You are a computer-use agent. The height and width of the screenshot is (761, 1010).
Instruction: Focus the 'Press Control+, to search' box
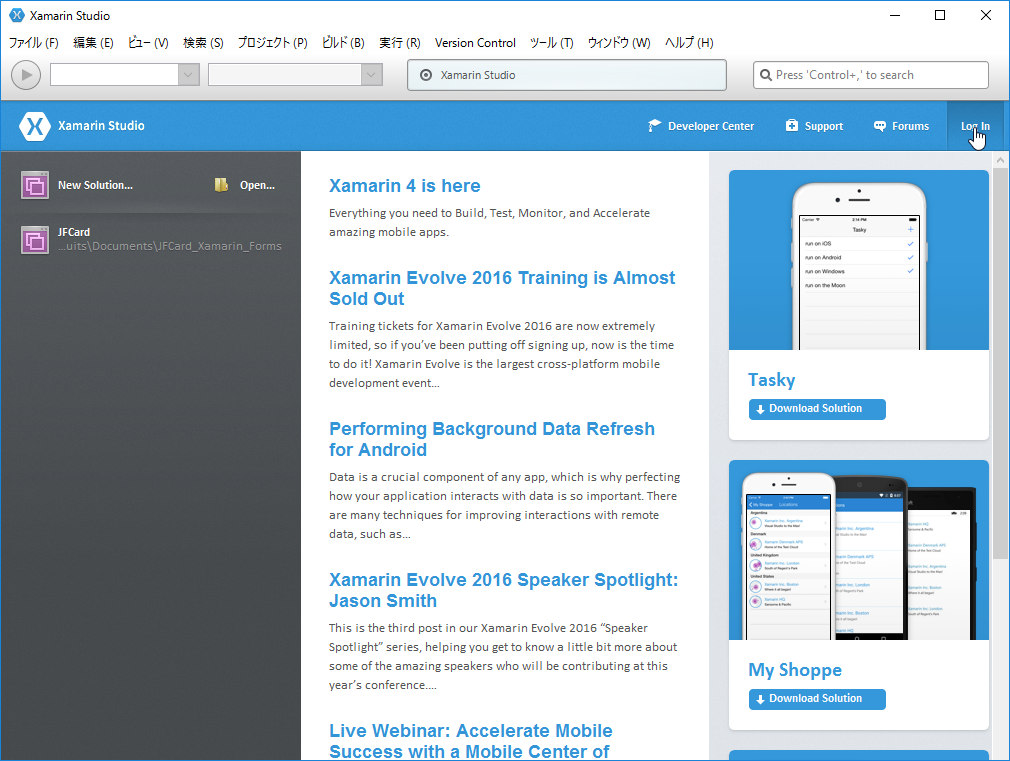click(871, 75)
